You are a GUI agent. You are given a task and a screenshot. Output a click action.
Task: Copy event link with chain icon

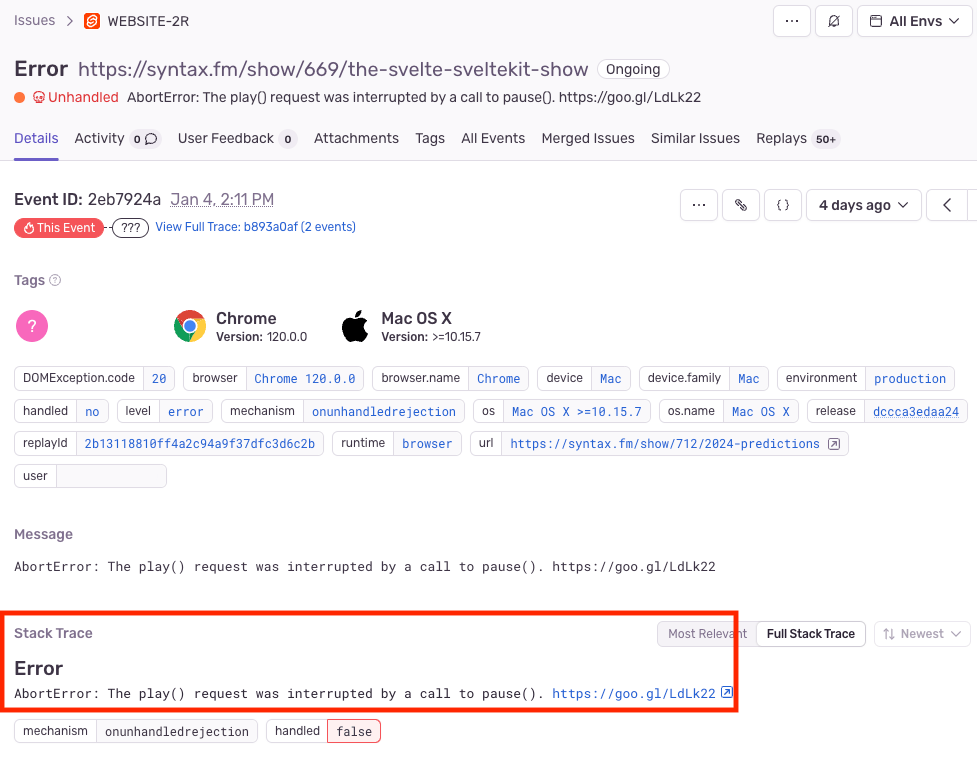click(741, 205)
